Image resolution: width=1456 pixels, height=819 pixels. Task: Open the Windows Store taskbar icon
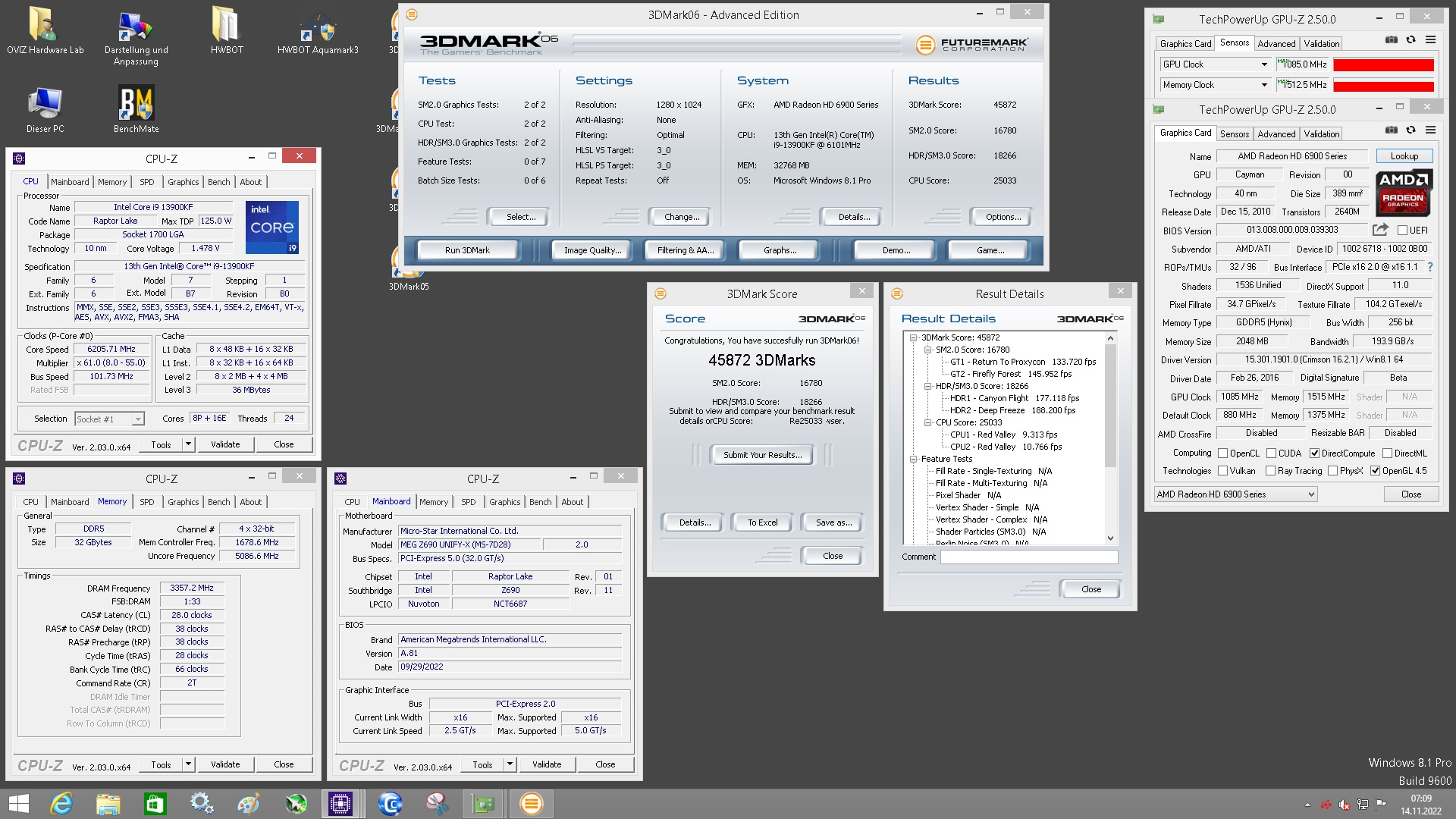click(x=155, y=804)
